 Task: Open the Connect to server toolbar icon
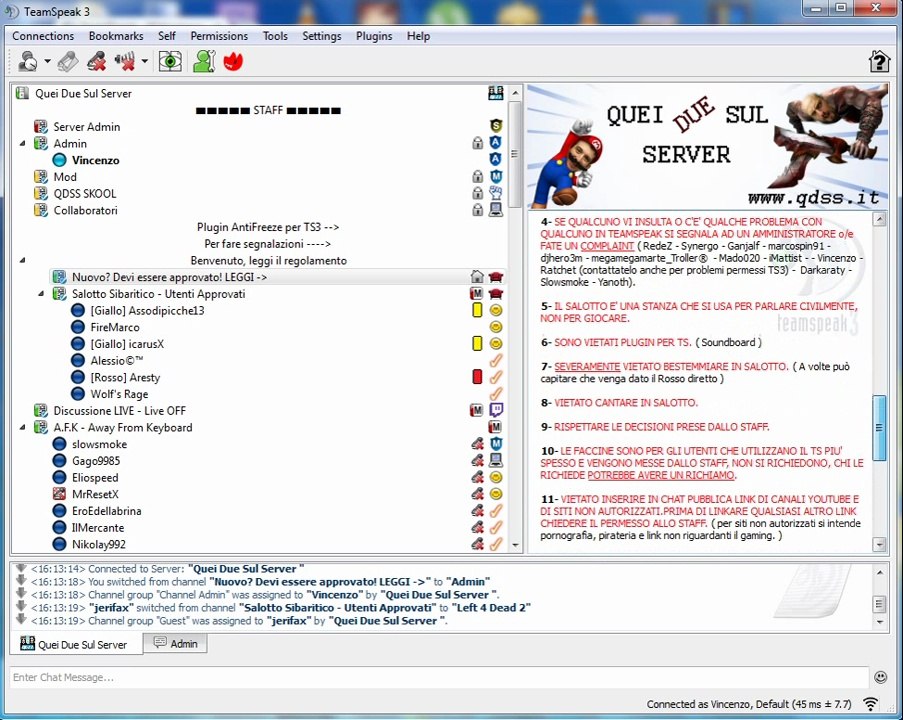[28, 61]
